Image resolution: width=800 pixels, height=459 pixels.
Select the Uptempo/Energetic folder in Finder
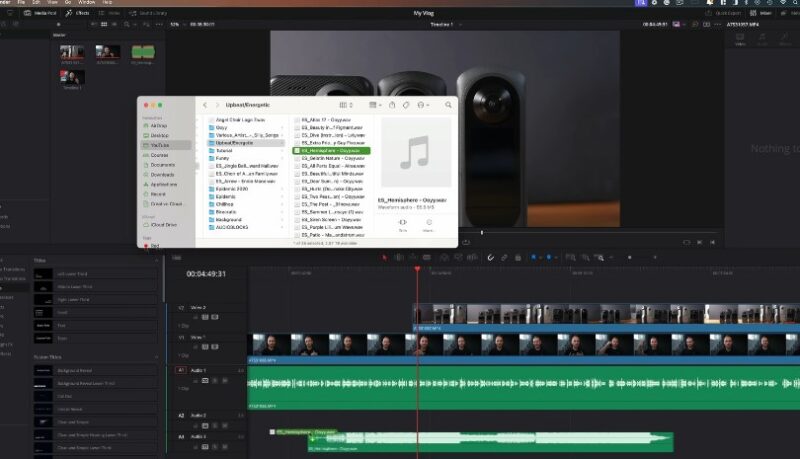click(246, 143)
